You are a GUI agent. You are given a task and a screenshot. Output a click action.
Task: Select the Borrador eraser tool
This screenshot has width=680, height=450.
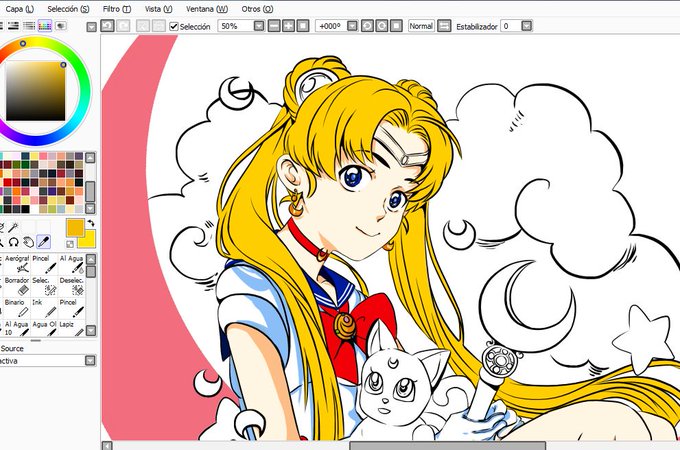(x=16, y=286)
